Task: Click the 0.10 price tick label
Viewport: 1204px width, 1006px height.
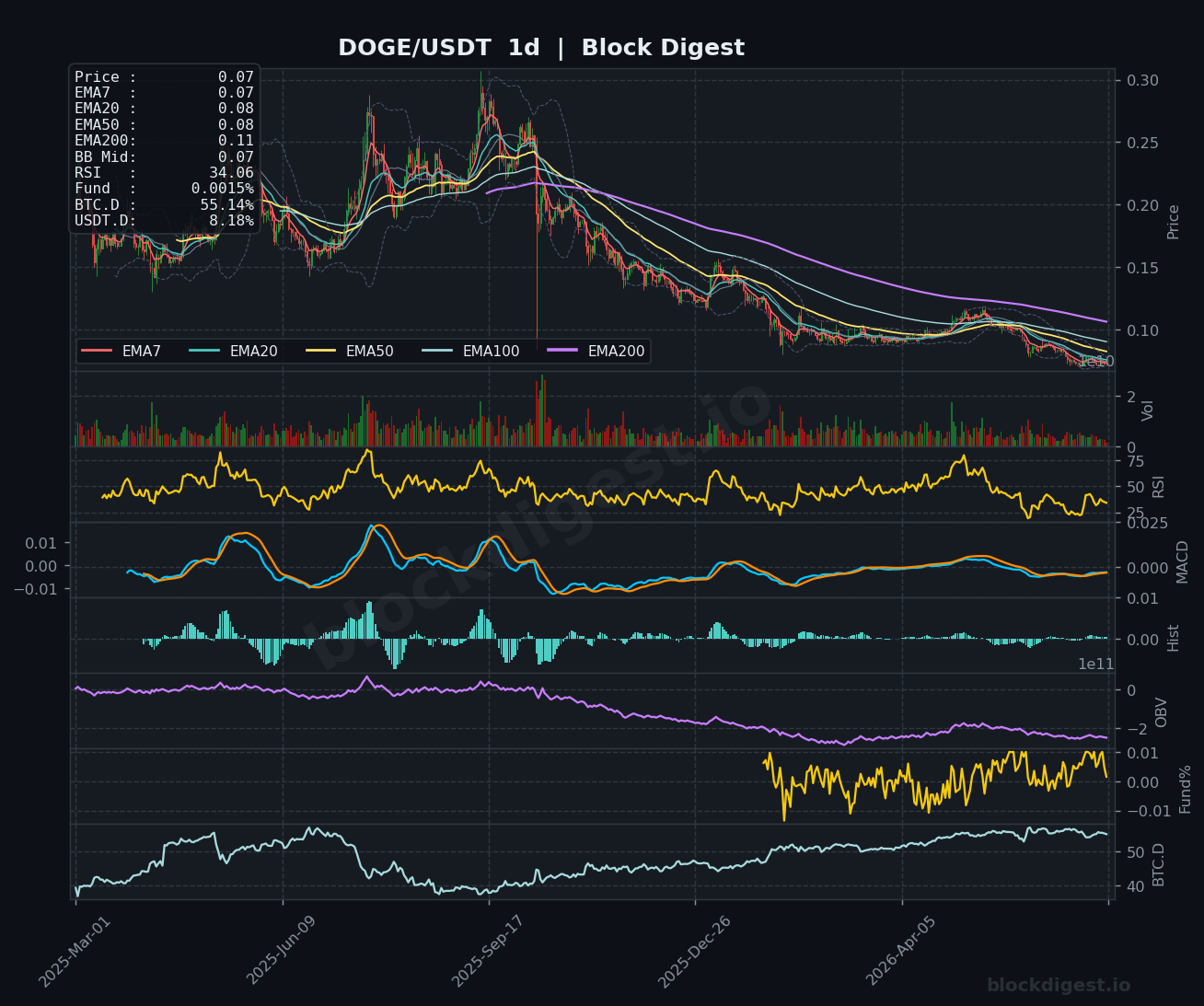Action: pos(1142,330)
